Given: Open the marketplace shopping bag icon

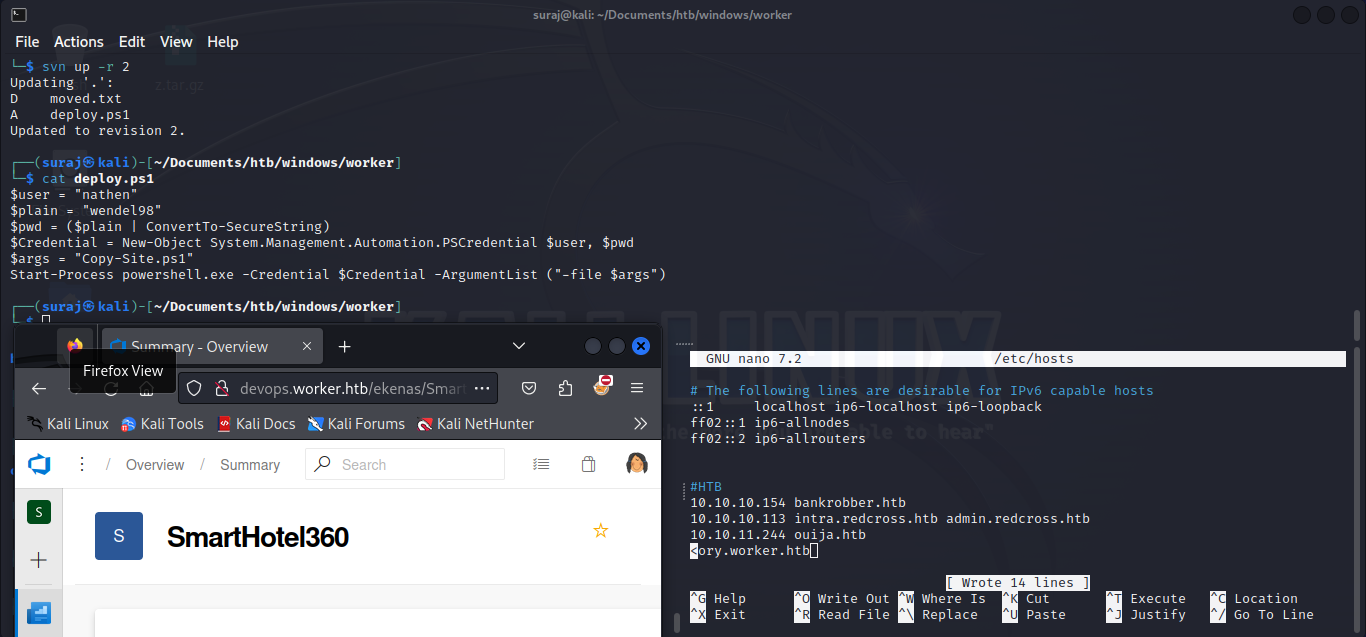Looking at the screenshot, I should [589, 465].
